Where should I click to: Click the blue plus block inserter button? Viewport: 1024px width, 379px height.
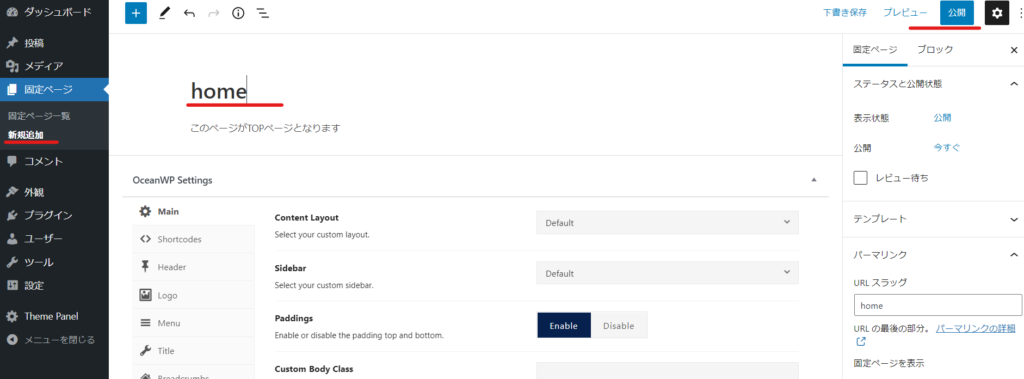(x=136, y=13)
